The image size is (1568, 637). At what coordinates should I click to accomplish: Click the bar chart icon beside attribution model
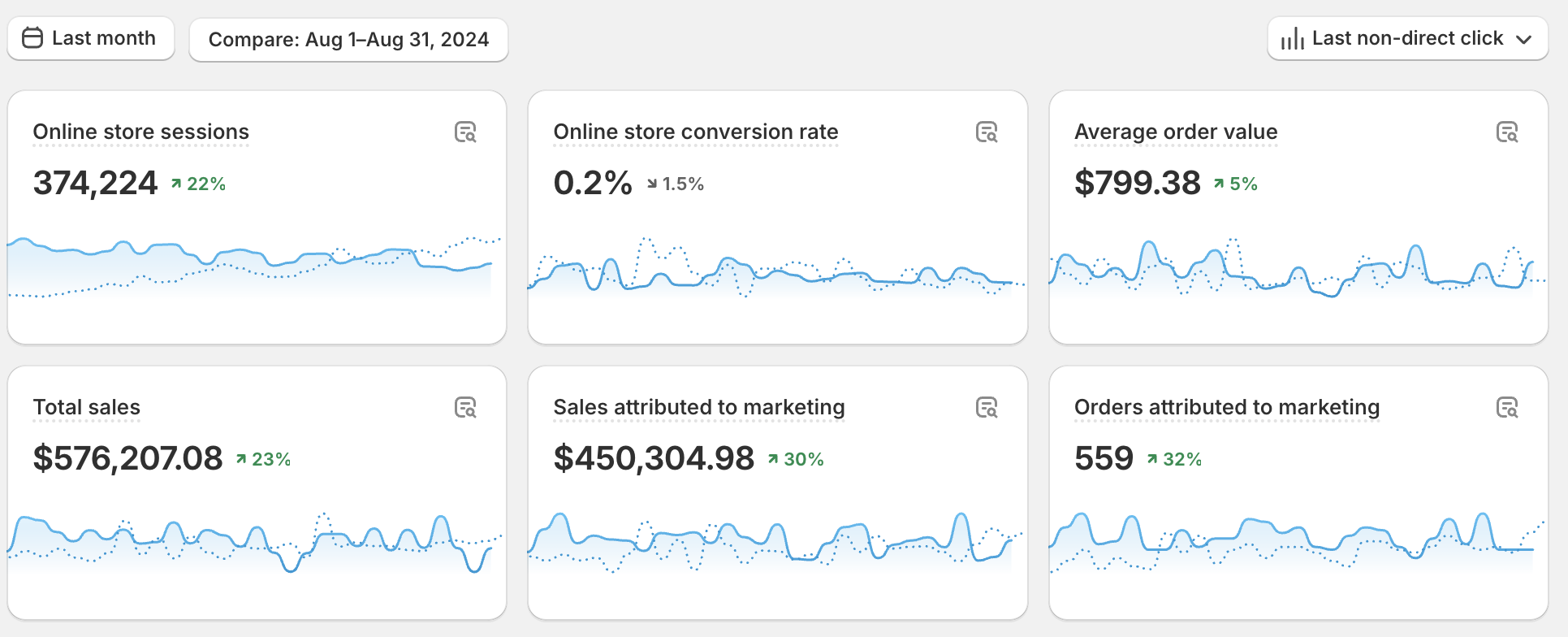pyautogui.click(x=1292, y=39)
